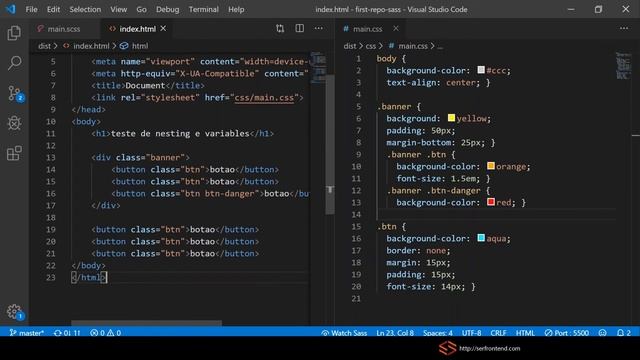Click the css/main.css href link
The width and height of the screenshot is (640, 360).
pyautogui.click(x=264, y=98)
